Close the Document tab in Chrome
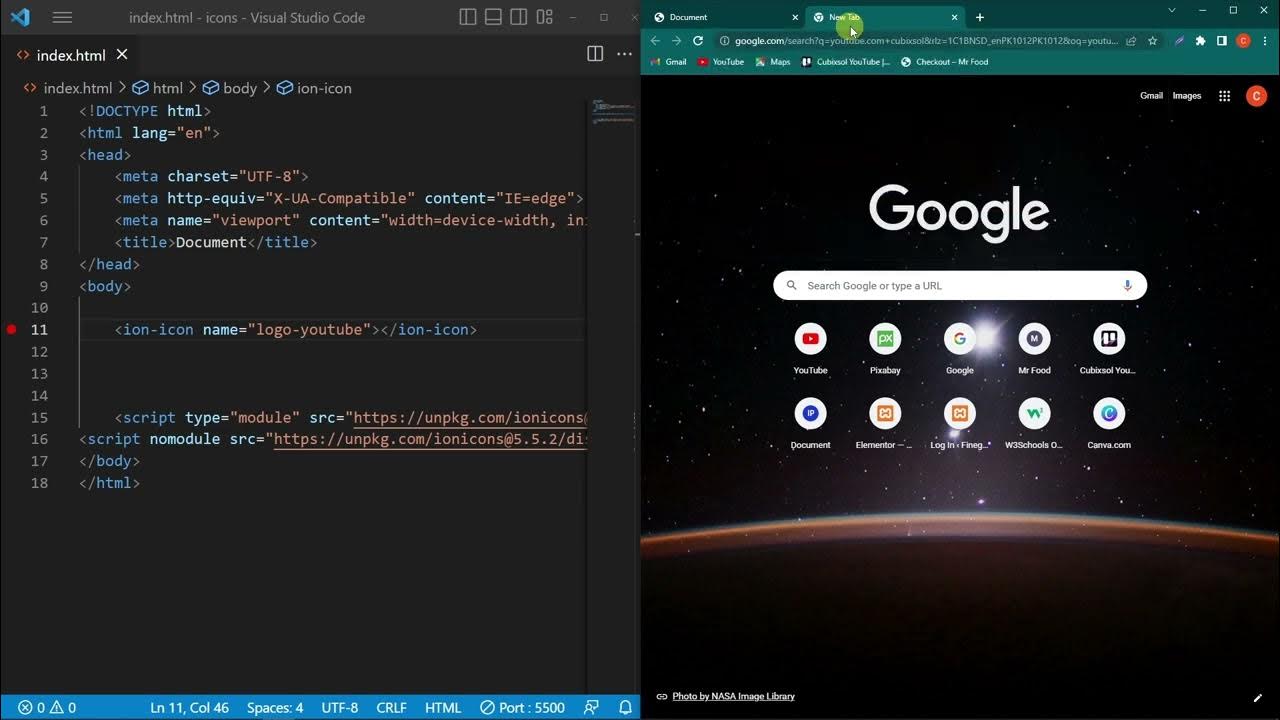1280x720 pixels. click(795, 17)
